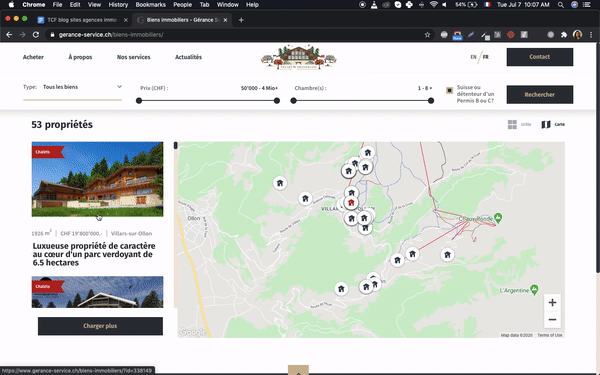
Task: Open the second chalet listing thumbnail
Action: coord(97,292)
